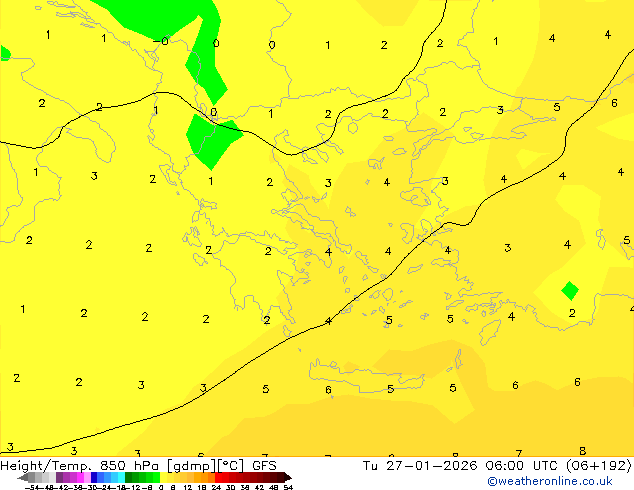Click the 'GFS' model label
This screenshot has width=634, height=490.
[264, 466]
